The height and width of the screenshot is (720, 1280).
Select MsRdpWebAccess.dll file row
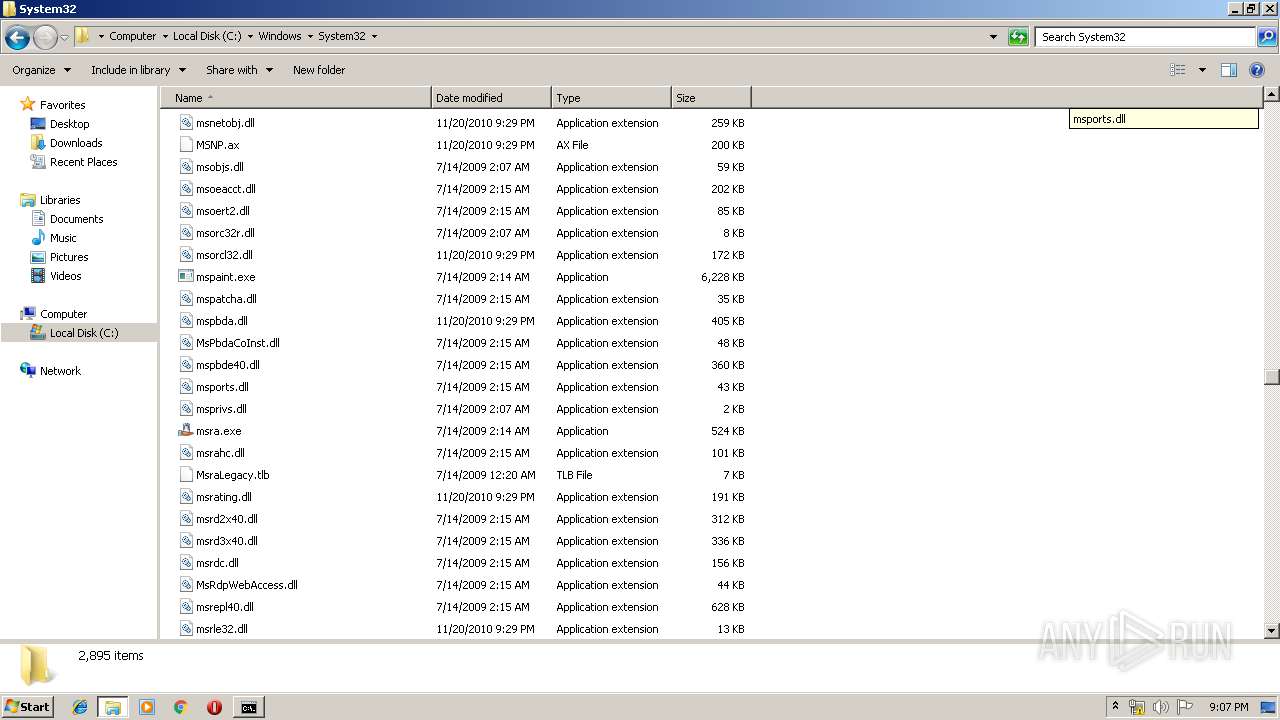[462, 585]
